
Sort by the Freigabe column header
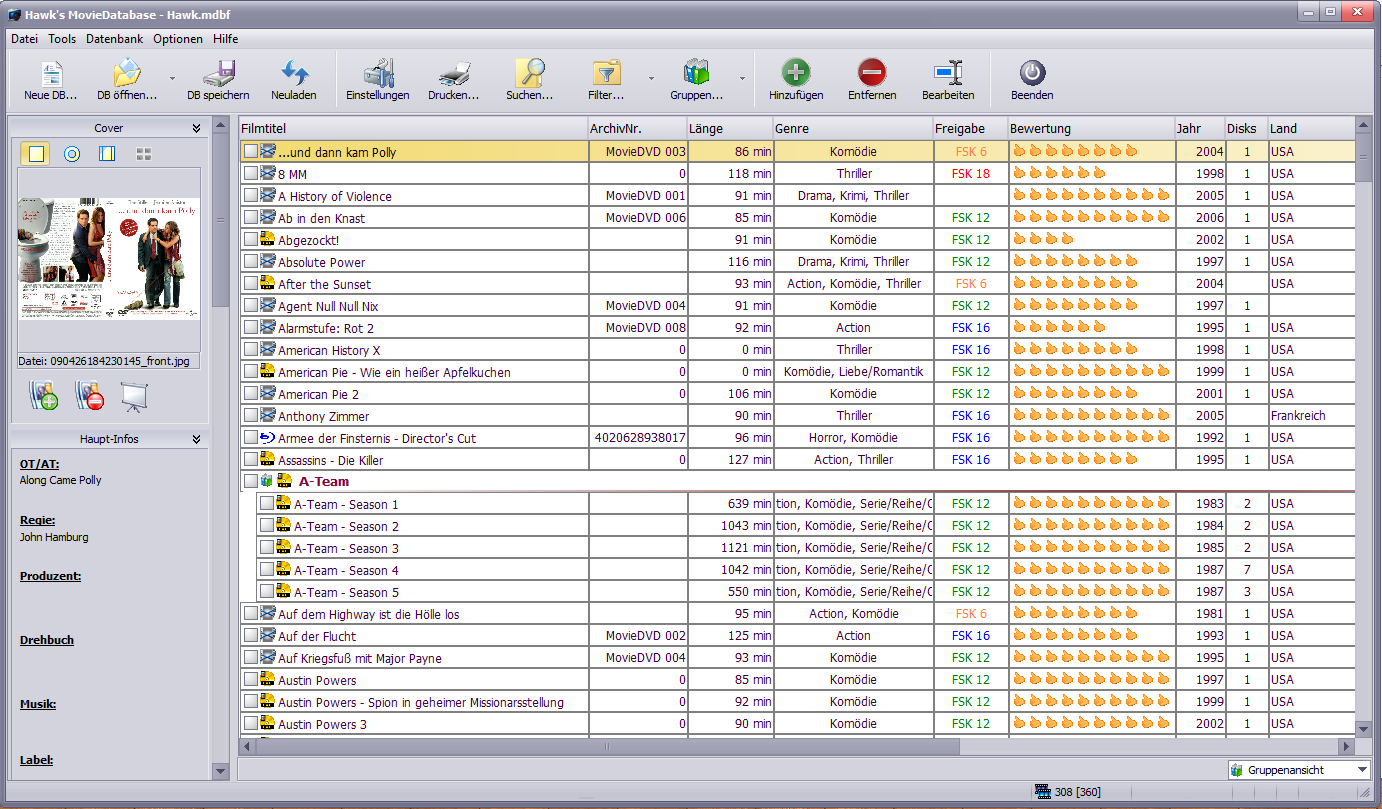[970, 128]
